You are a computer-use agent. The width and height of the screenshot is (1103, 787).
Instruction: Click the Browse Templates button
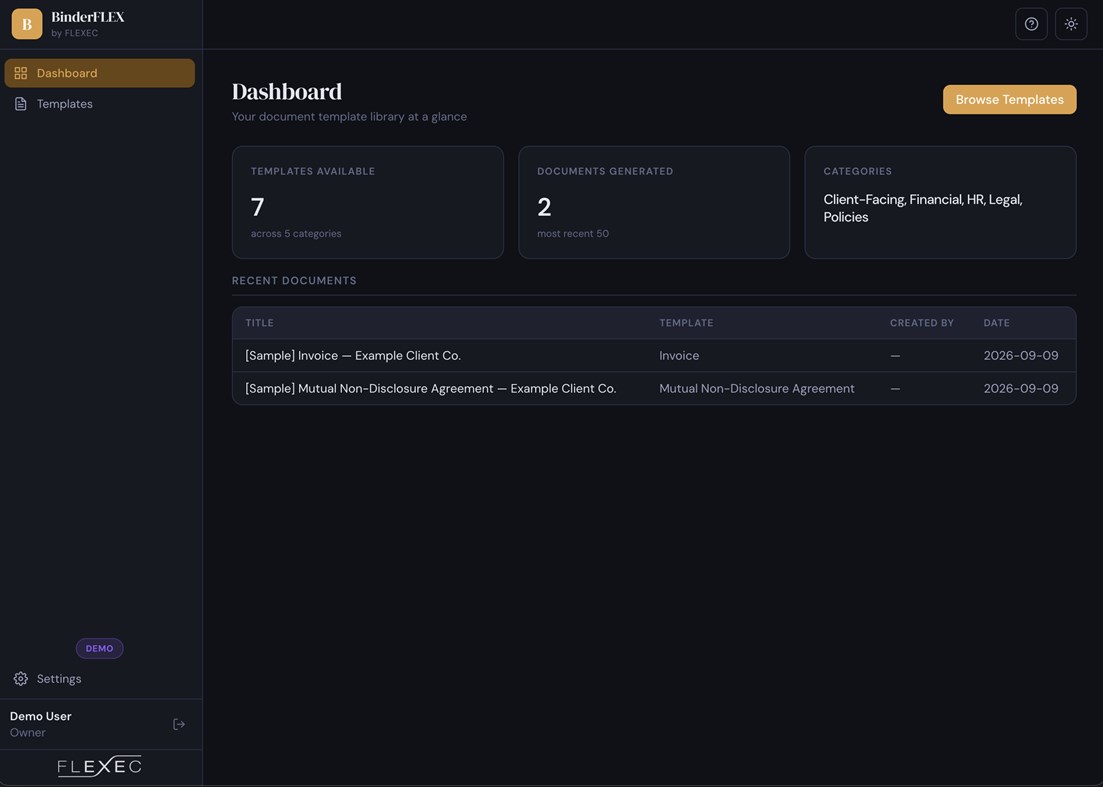1009,100
